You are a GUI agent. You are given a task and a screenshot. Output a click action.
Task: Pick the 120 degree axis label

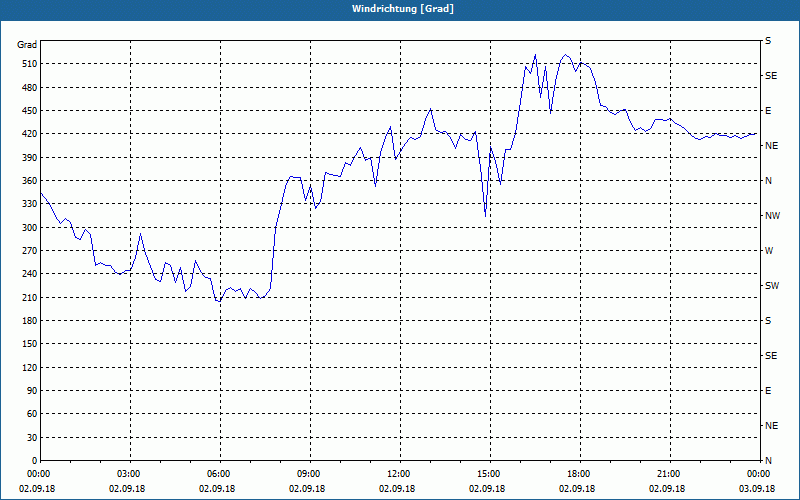29,367
